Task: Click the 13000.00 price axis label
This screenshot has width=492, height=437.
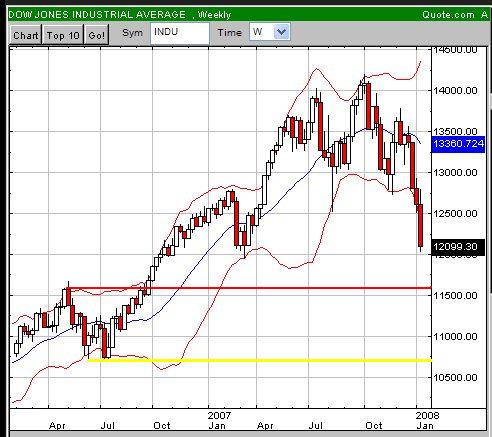Action: coord(455,172)
